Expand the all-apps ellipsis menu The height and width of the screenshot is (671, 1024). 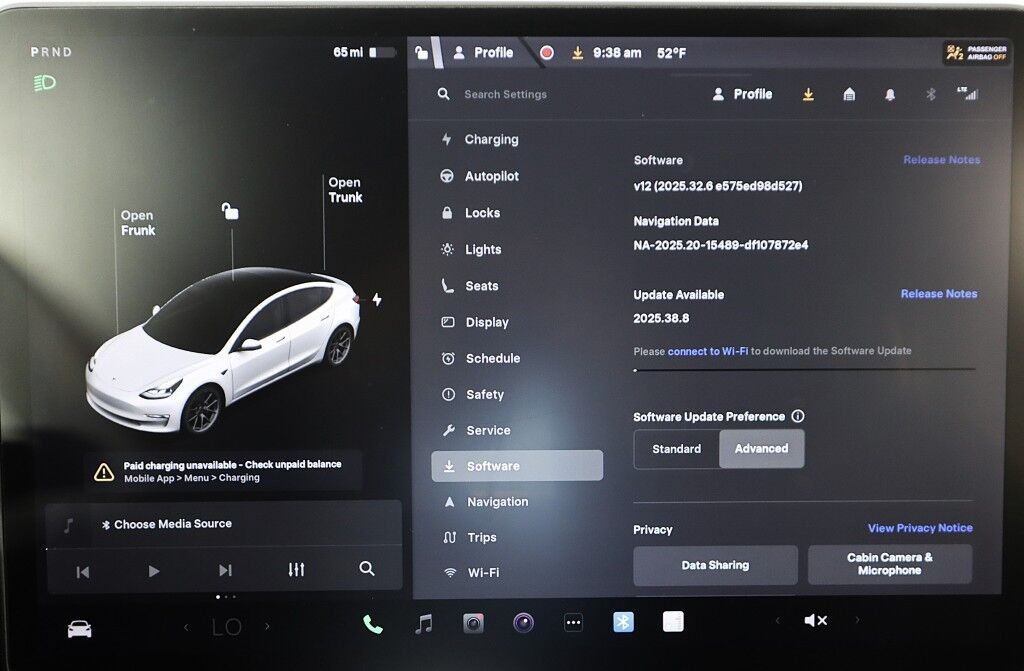click(x=573, y=620)
